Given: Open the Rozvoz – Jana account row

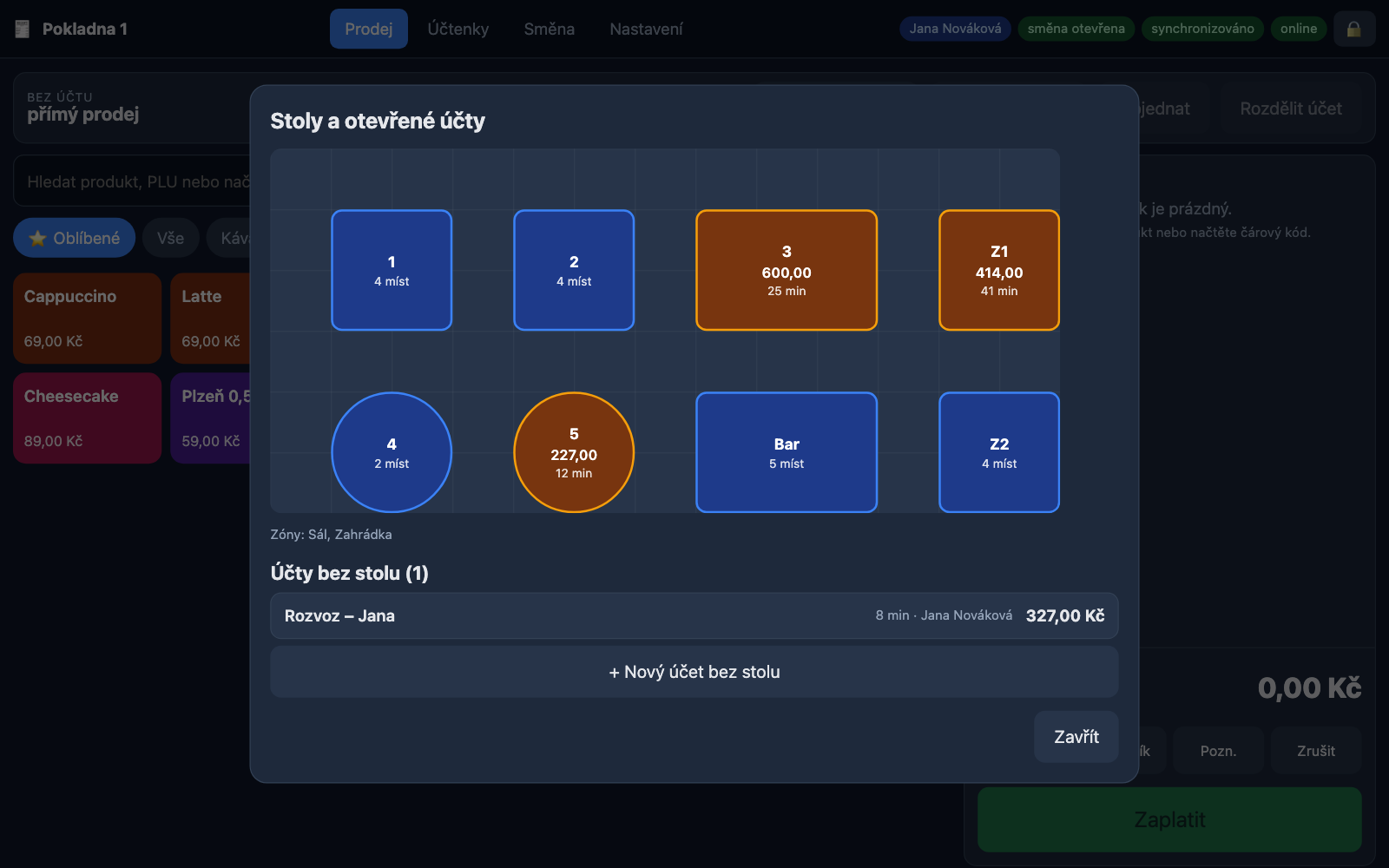Looking at the screenshot, I should click(694, 616).
